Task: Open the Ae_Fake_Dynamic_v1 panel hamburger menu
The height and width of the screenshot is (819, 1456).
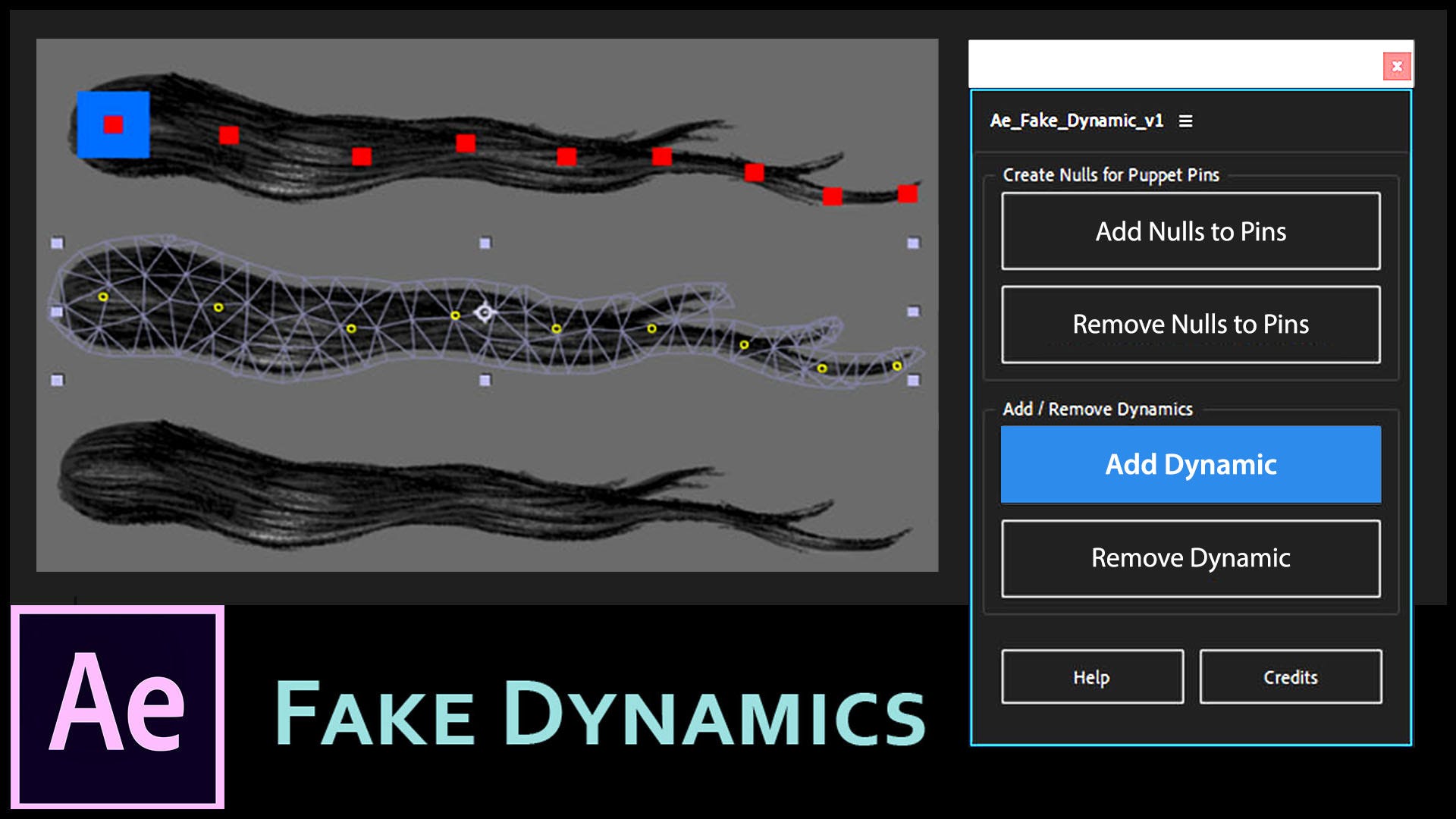Action: pyautogui.click(x=1186, y=121)
